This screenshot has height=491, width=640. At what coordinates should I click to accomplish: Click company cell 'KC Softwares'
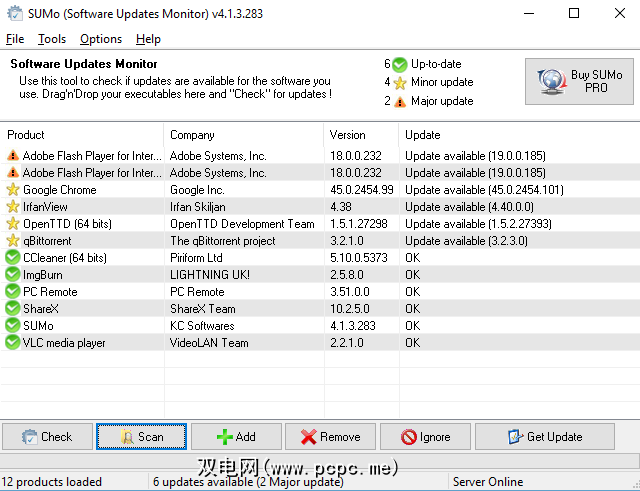[x=202, y=326]
